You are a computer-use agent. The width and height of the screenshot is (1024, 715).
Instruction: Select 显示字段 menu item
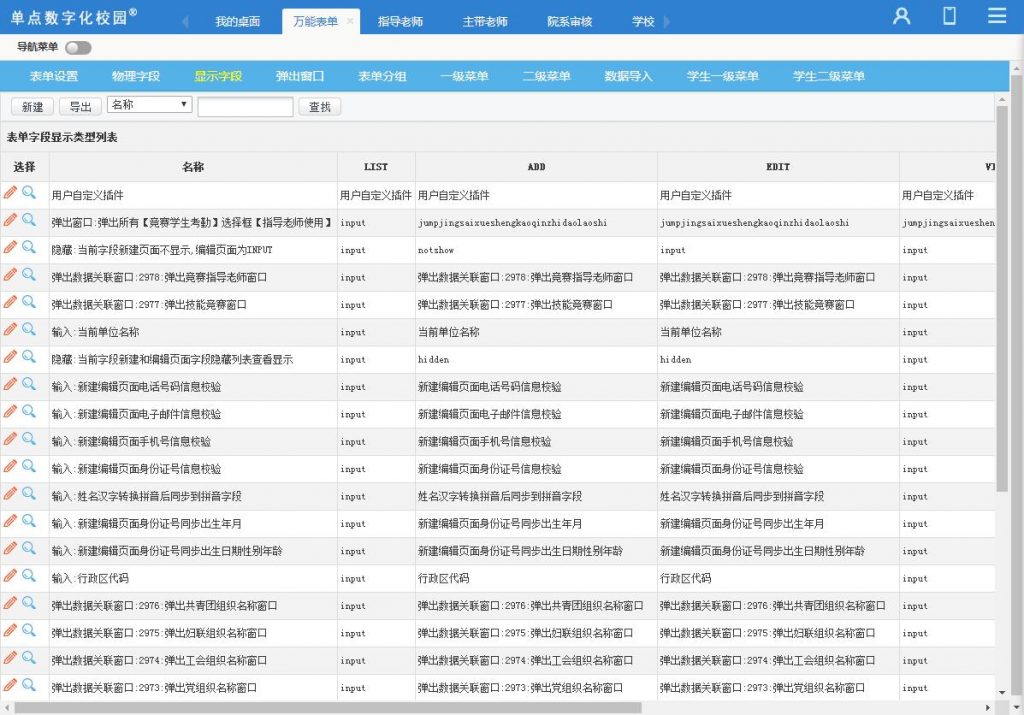point(218,76)
